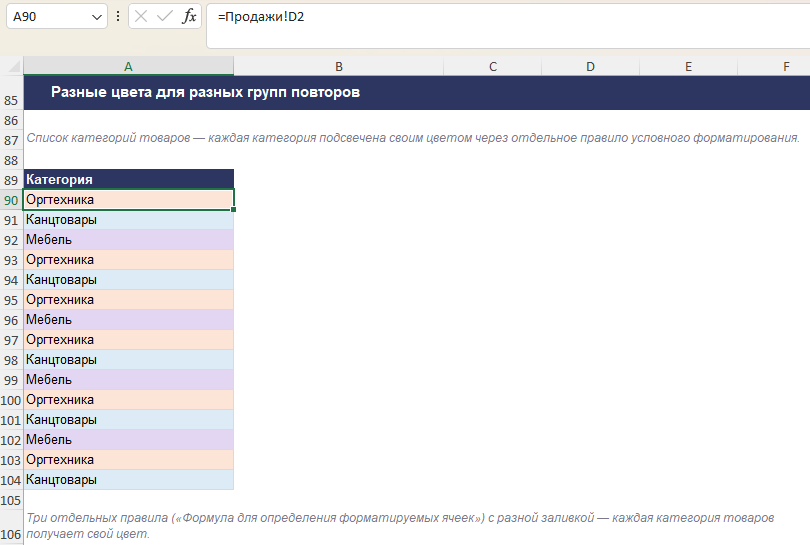The height and width of the screenshot is (545, 810).
Task: Click the Оргтехника cell in row 100
Action: point(129,399)
